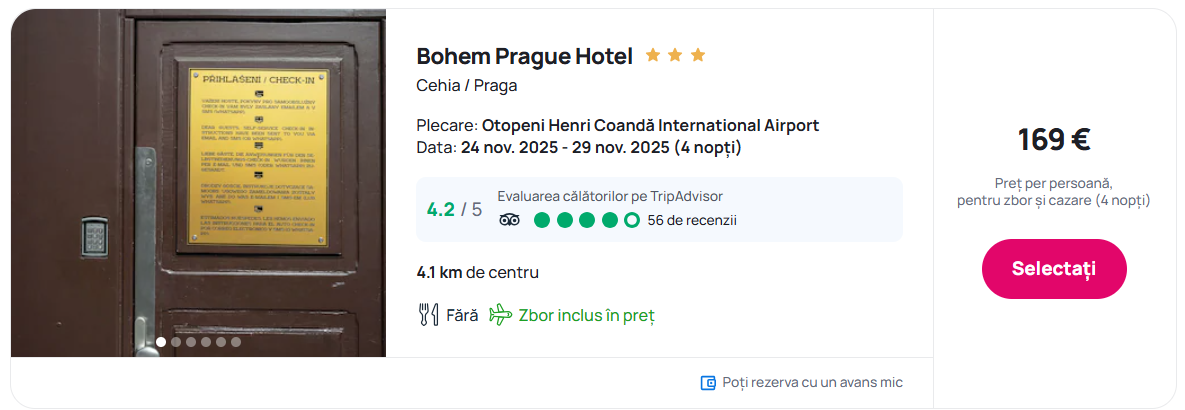
Task: Click the pink Selectați button
Action: coord(1054,269)
